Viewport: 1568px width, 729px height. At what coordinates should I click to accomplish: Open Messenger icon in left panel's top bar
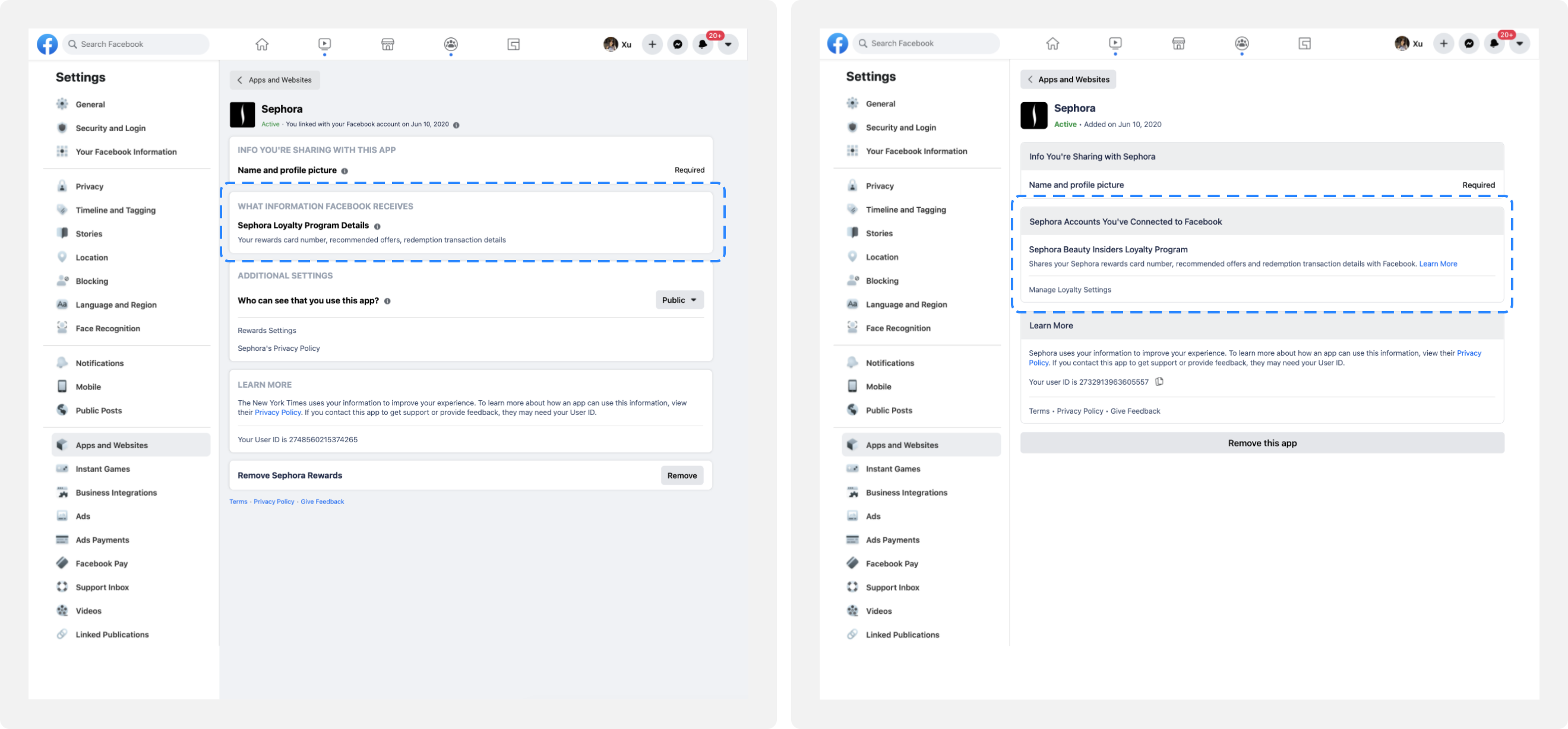[x=678, y=44]
